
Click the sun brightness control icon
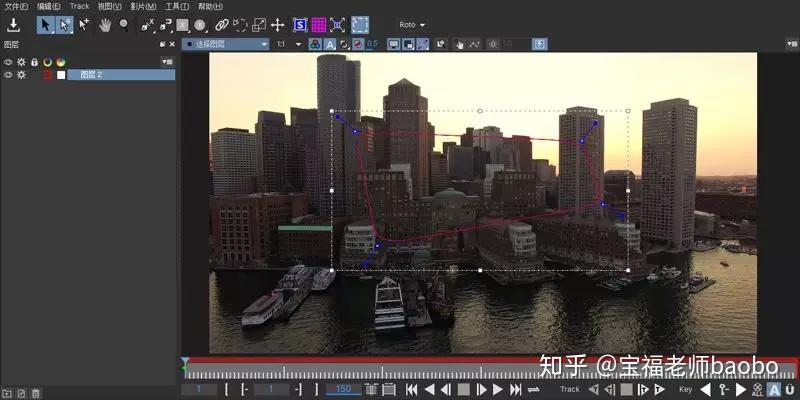[x=492, y=44]
